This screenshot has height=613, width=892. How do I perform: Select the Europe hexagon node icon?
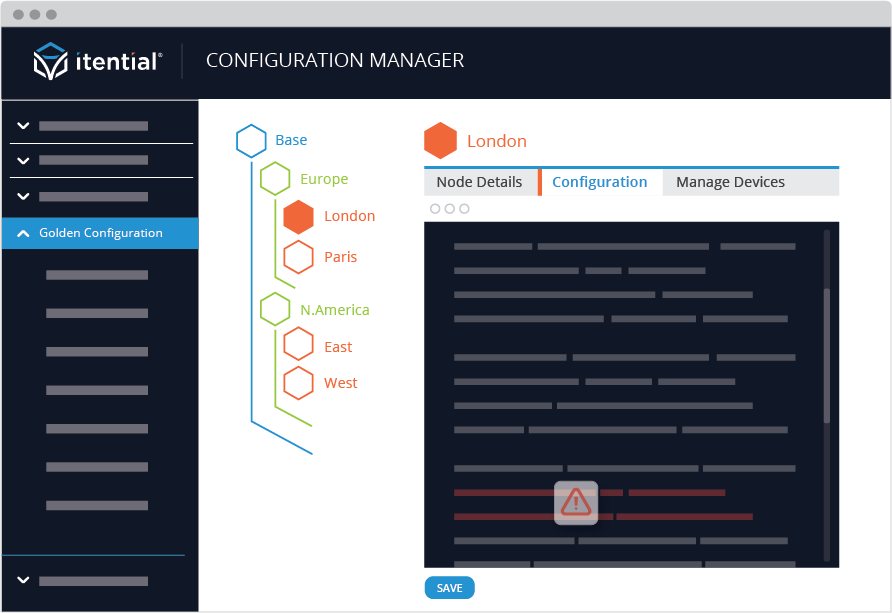[x=276, y=179]
